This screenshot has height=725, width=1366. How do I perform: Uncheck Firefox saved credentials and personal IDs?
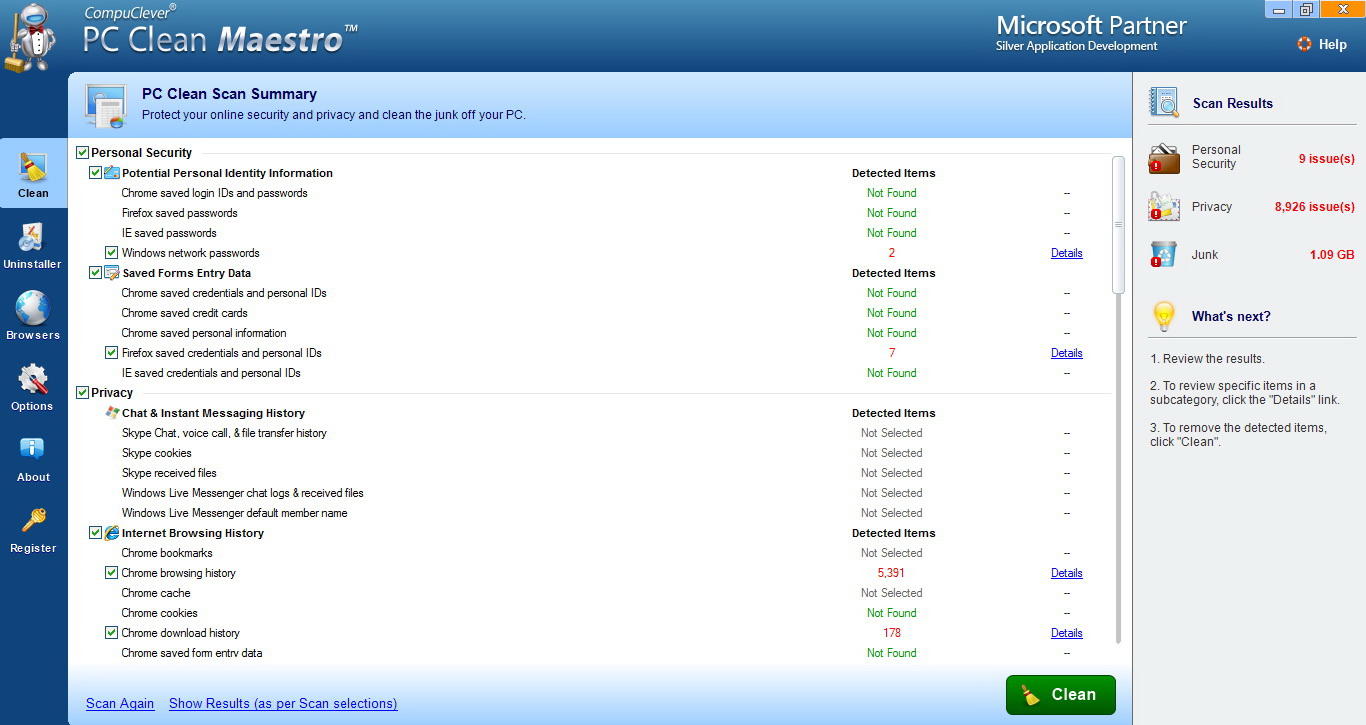[112, 353]
